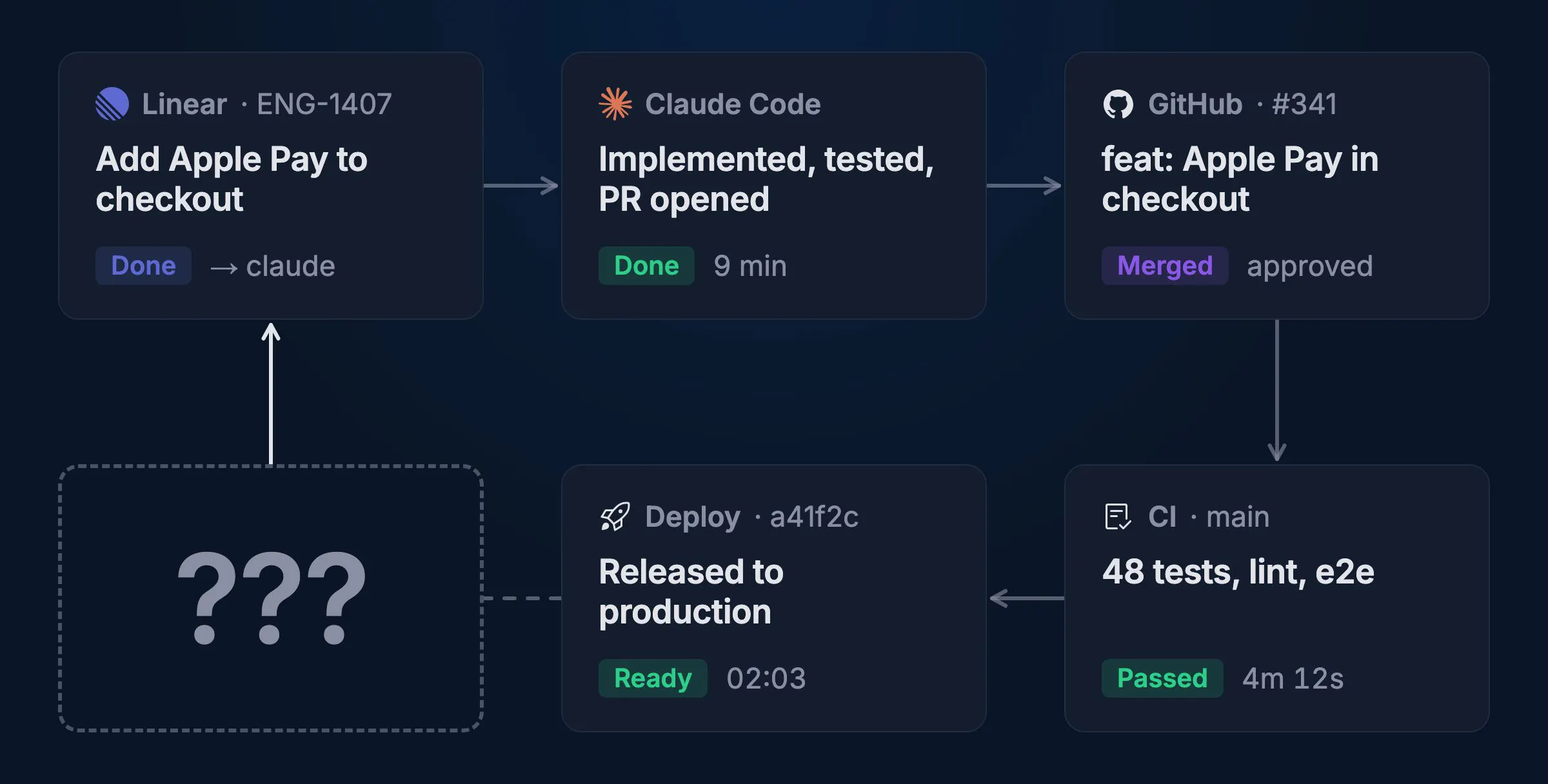This screenshot has width=1548, height=784.
Task: Click the Deploy rocket icon
Action: point(615,516)
